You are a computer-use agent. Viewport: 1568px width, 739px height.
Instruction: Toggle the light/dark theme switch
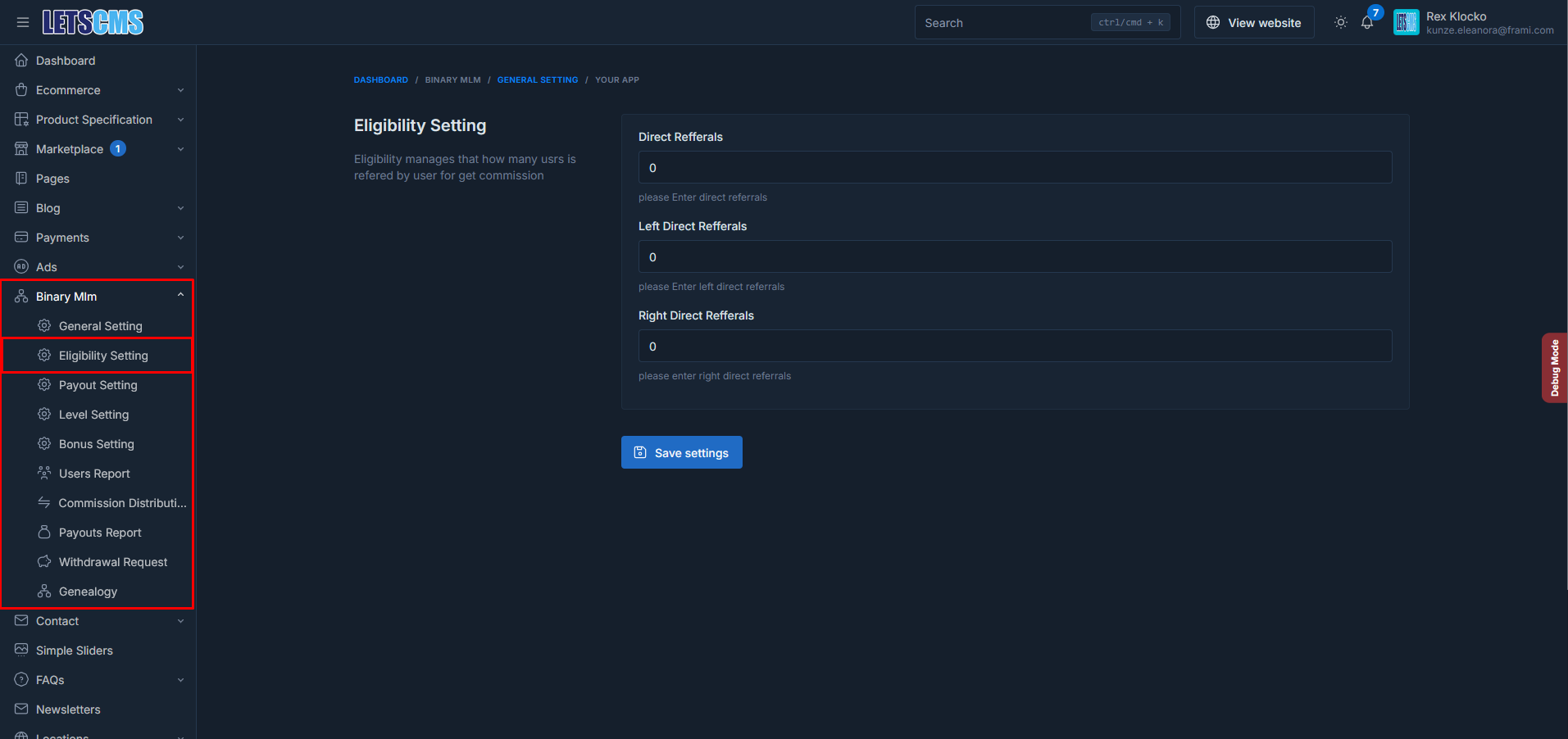tap(1340, 22)
